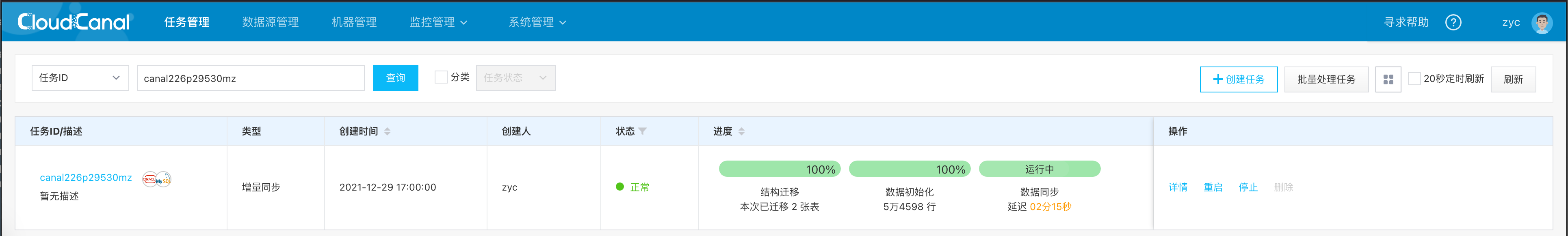Focus the task ID search input field
The image size is (1568, 236).
250,79
